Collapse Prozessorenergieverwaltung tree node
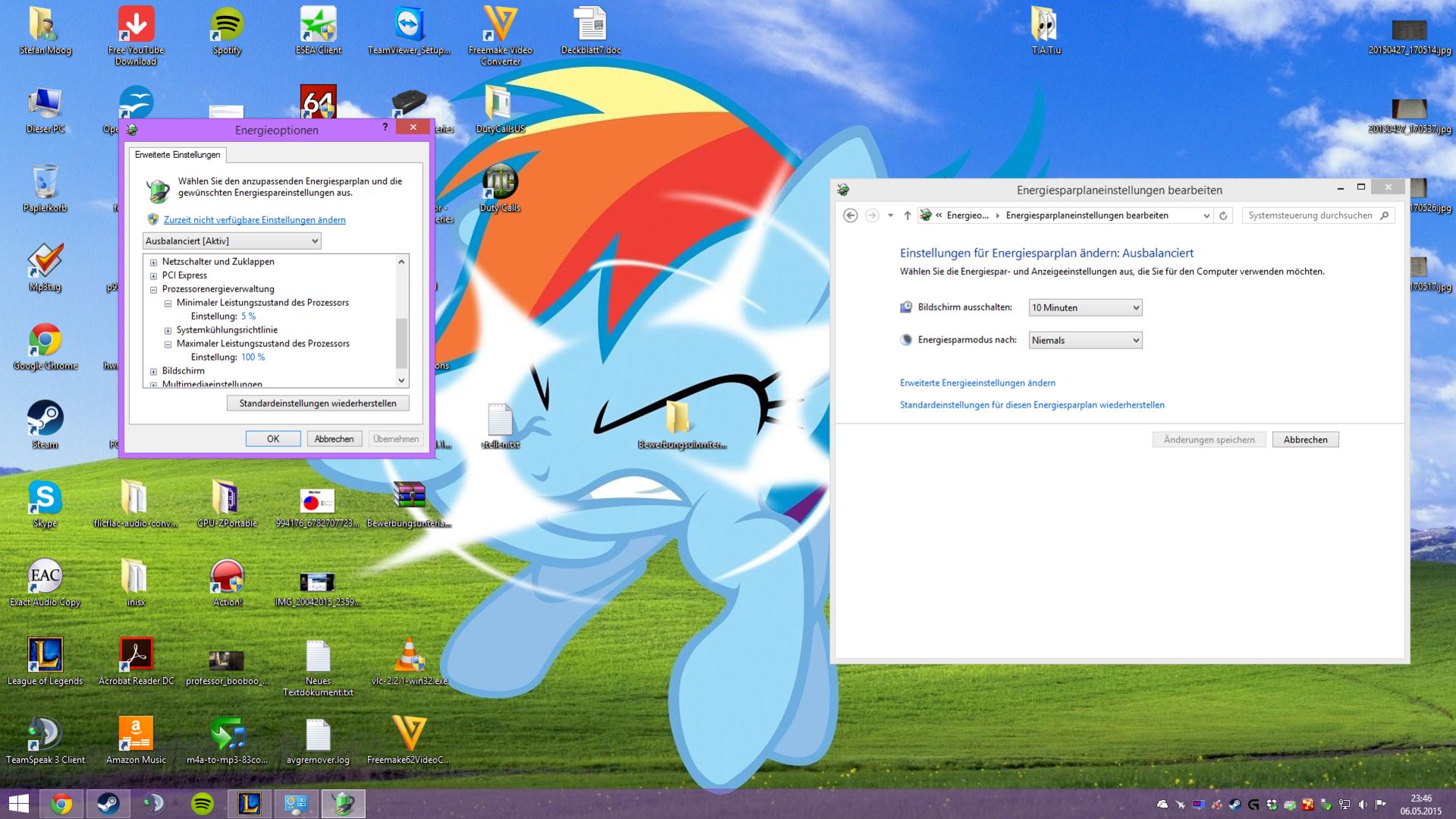Screen dimensions: 1456x819 [153, 289]
